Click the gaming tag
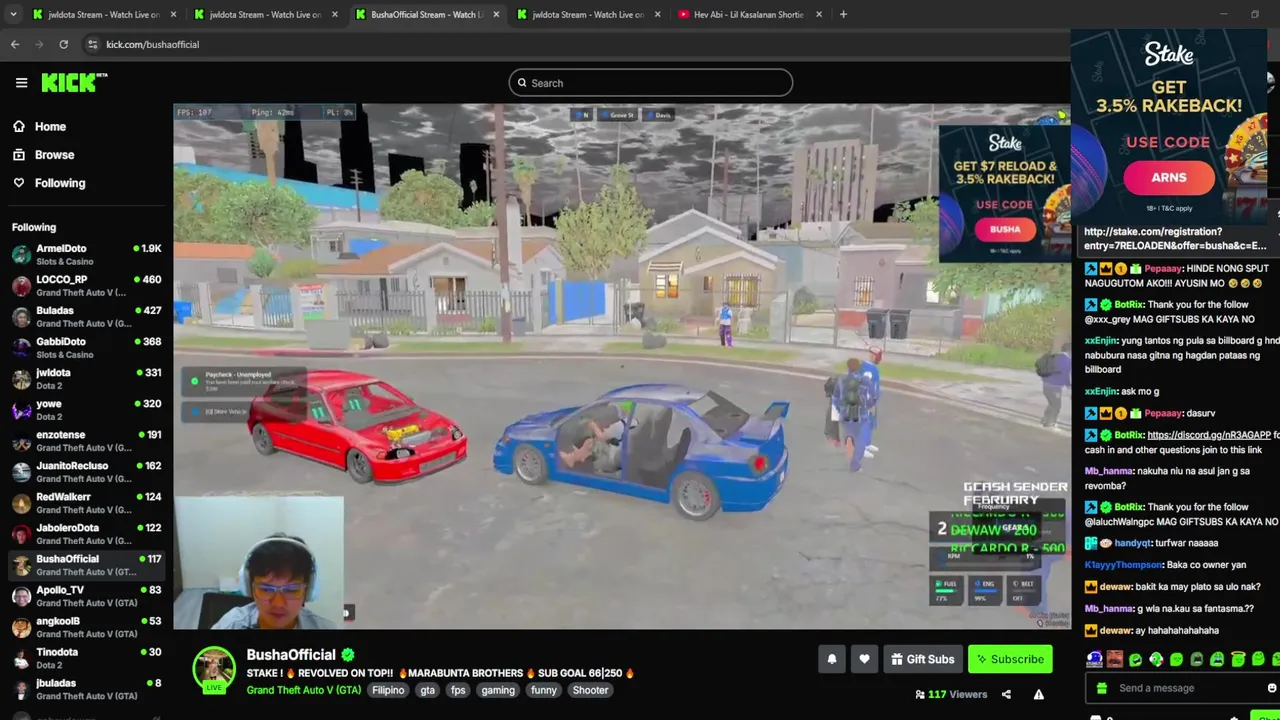1280x720 pixels. pyautogui.click(x=497, y=690)
